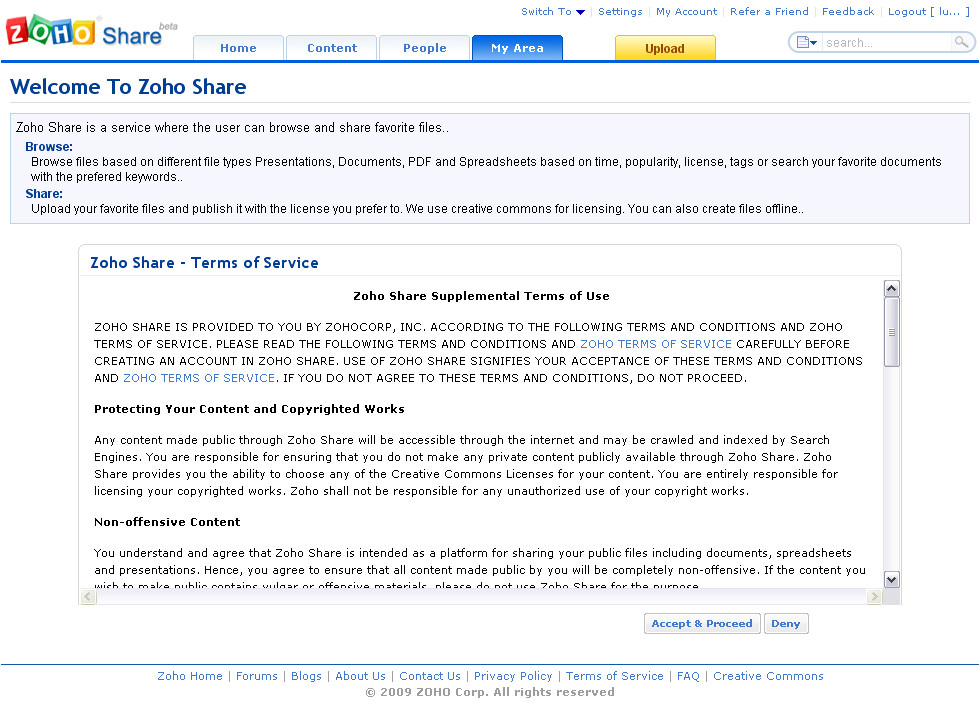The height and width of the screenshot is (709, 980).
Task: Focus the search input field
Action: tap(888, 43)
